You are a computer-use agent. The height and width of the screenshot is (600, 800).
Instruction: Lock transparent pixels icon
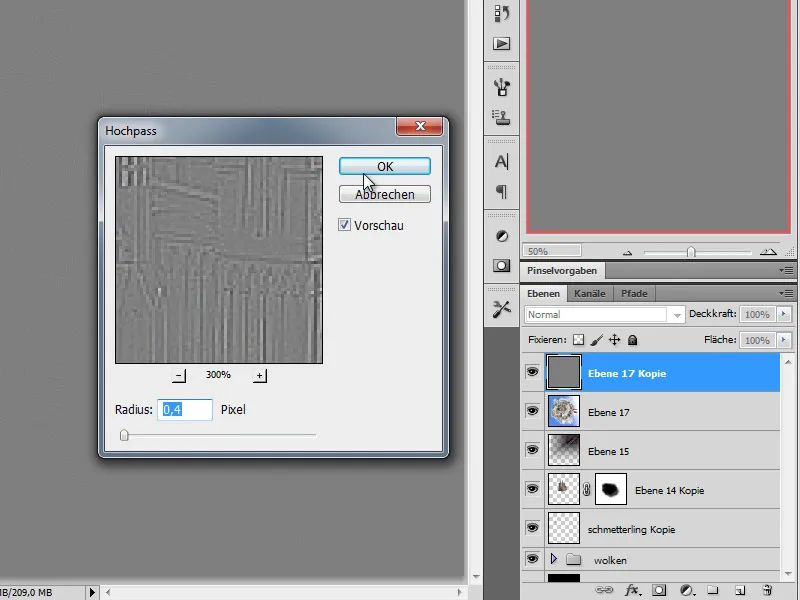click(x=578, y=340)
